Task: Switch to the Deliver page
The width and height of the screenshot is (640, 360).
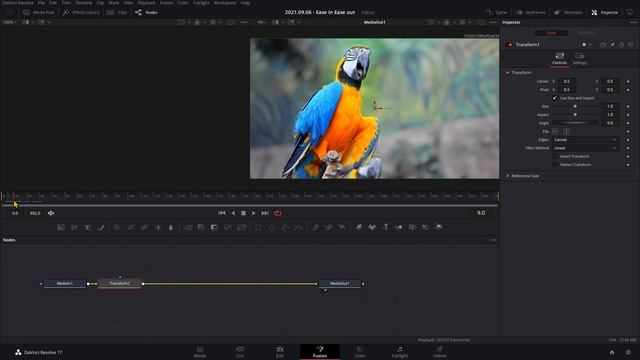Action: tap(440, 352)
